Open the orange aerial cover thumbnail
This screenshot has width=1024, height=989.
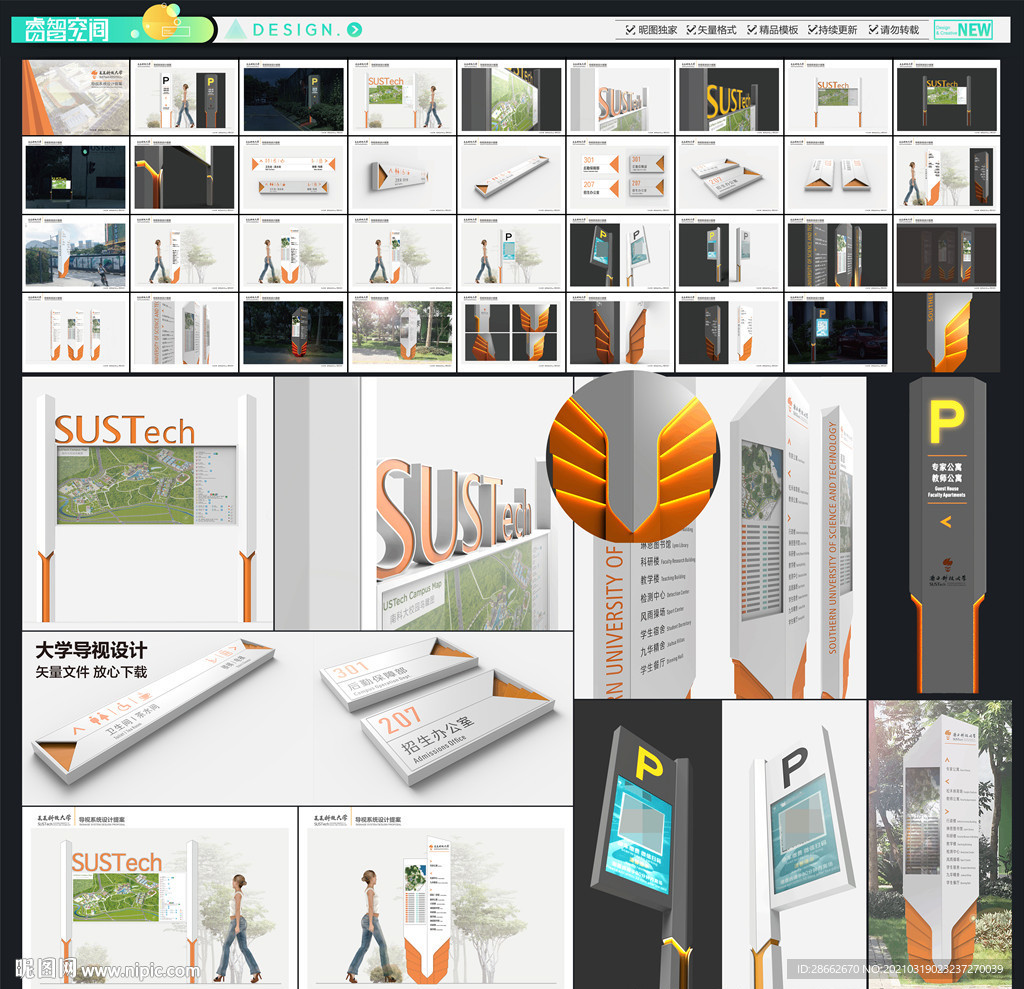point(76,97)
